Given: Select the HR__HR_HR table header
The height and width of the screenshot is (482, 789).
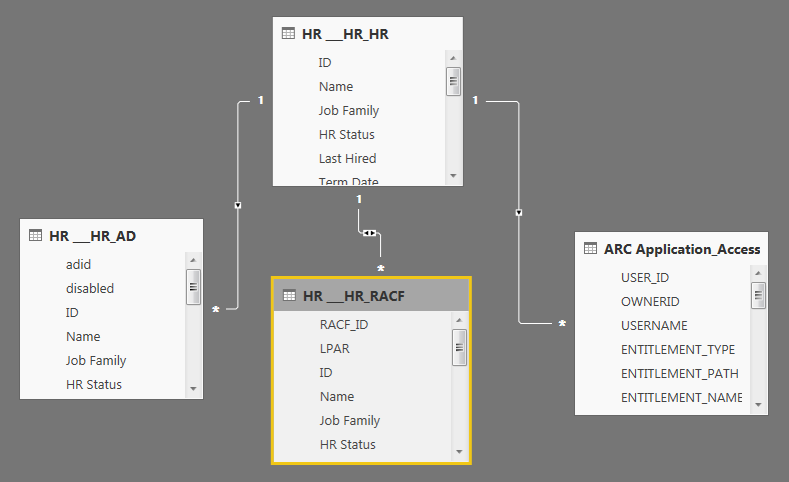Looking at the screenshot, I should pyautogui.click(x=368, y=34).
